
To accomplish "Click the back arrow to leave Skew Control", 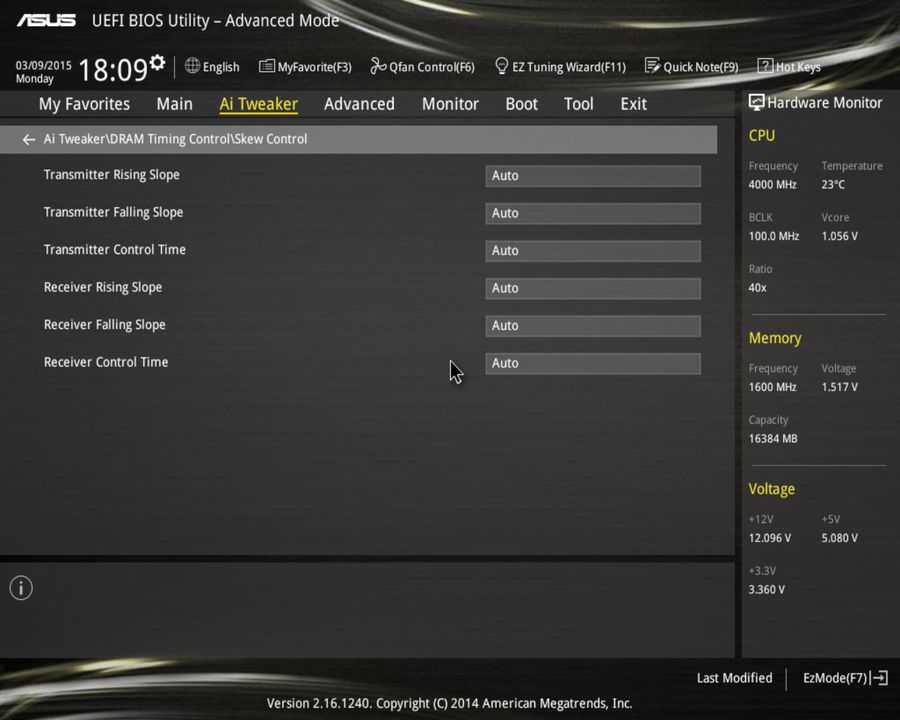I will tap(28, 139).
